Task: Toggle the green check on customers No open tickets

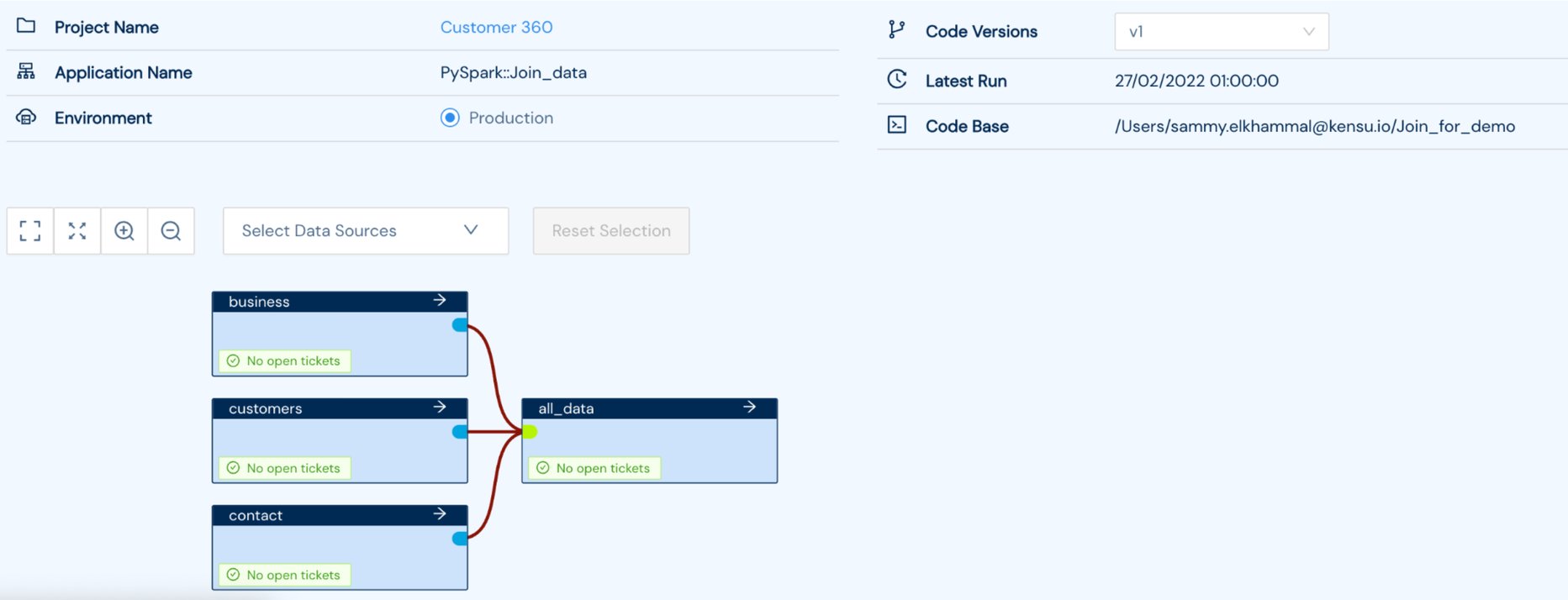Action: [232, 468]
